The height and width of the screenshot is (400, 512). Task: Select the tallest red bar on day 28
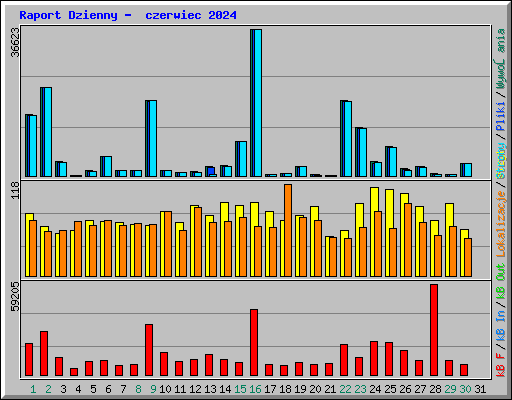pyautogui.click(x=434, y=330)
